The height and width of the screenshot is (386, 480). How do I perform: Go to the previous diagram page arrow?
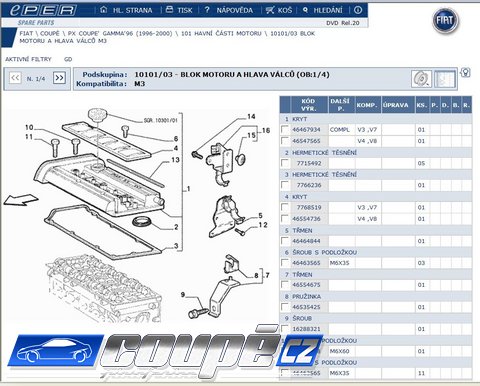[x=15, y=78]
